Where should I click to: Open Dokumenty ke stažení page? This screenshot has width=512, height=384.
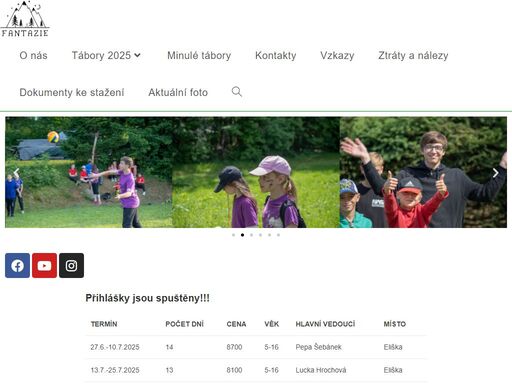(x=72, y=92)
